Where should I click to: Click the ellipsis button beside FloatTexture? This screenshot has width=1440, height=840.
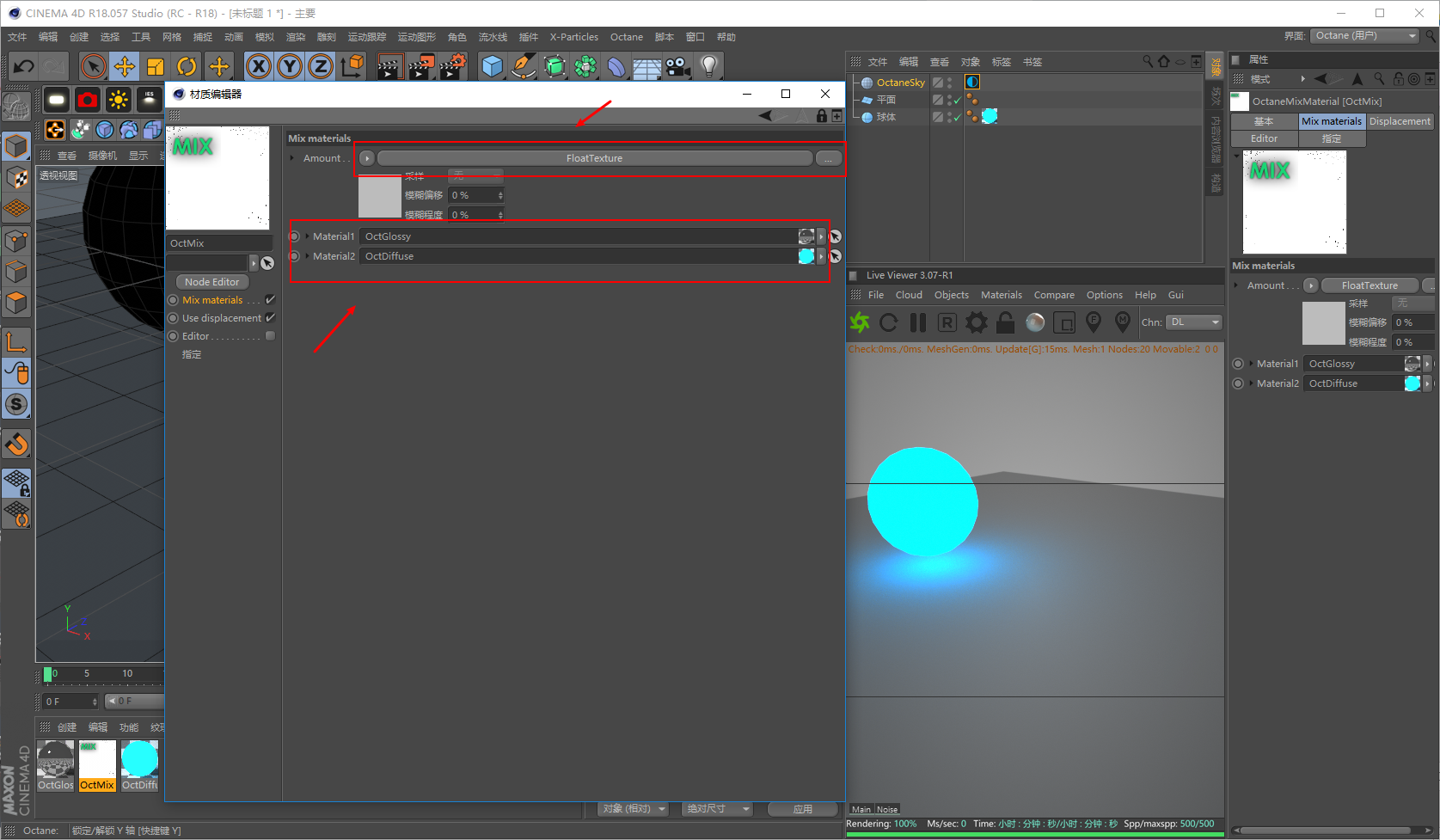click(828, 158)
